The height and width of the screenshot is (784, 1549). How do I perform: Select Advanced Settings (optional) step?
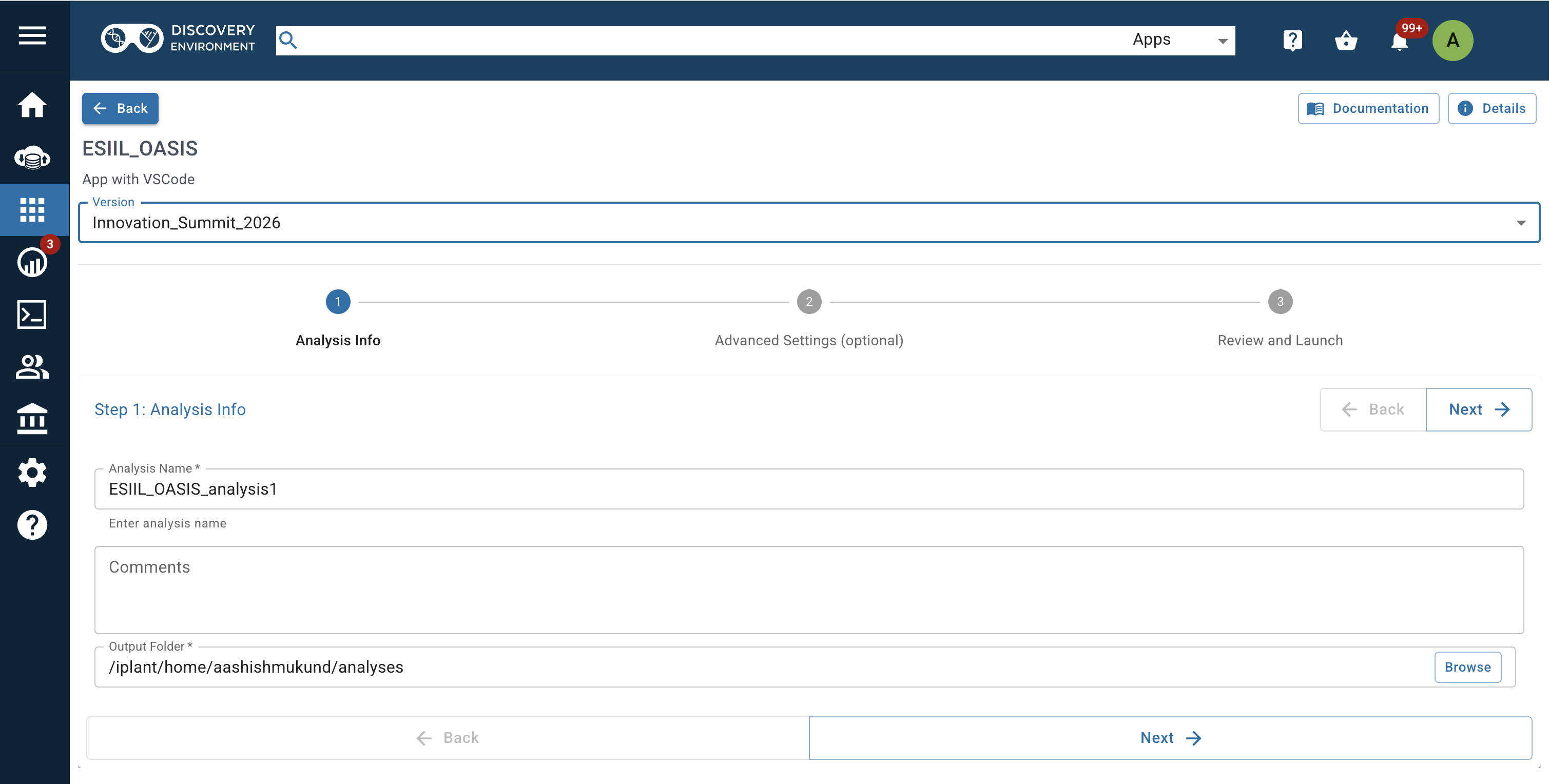tap(809, 340)
